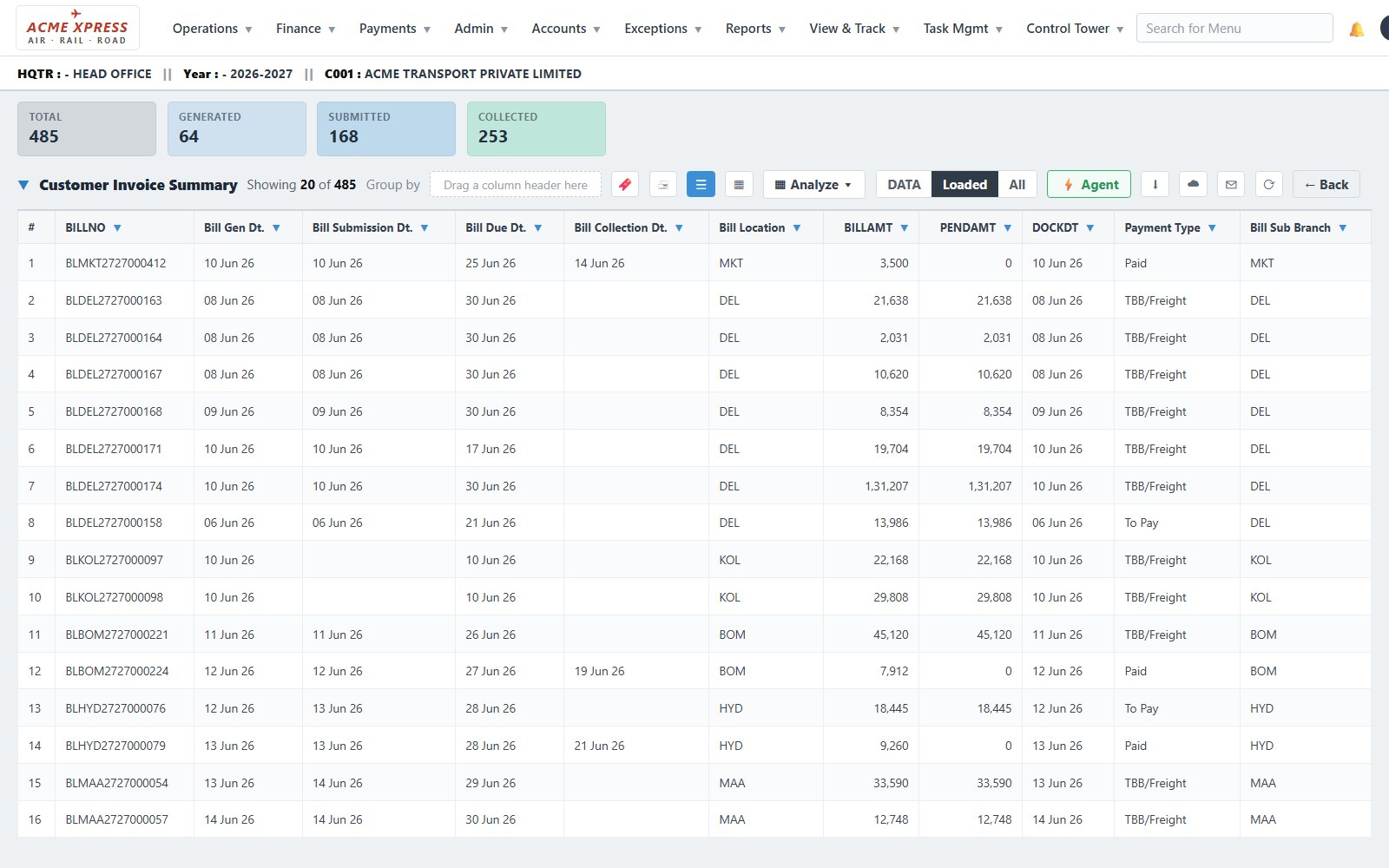1389x868 pixels.
Task: Click the GENERATED 64 card
Action: [x=237, y=128]
